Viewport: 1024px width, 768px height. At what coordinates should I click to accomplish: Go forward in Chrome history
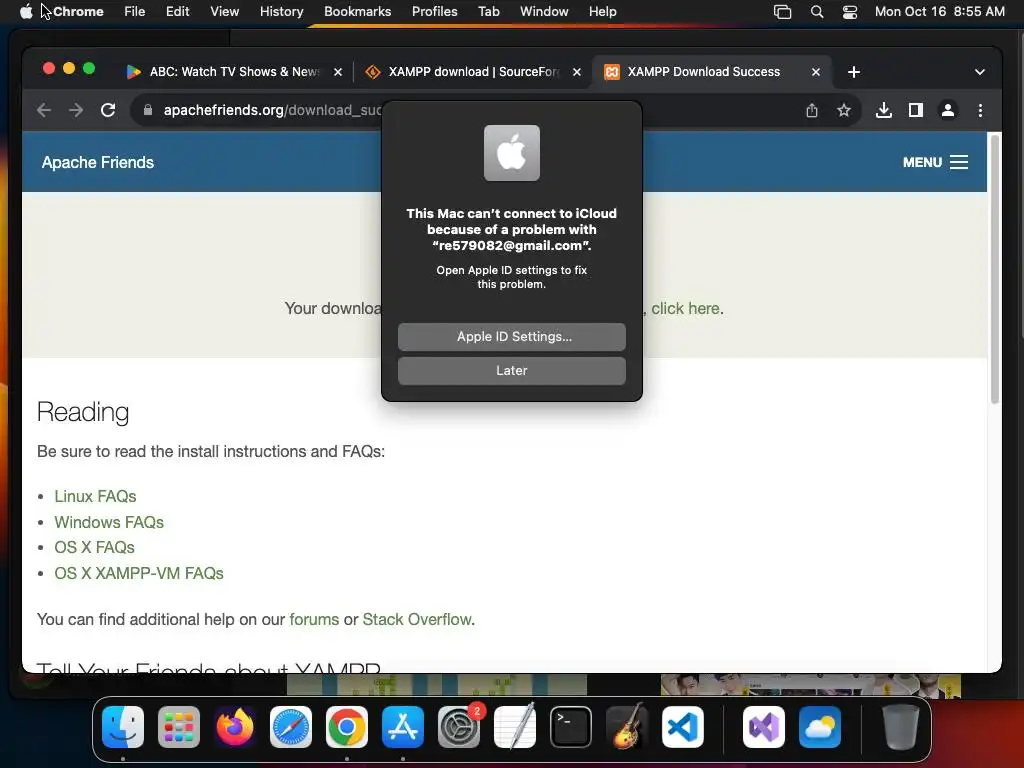click(x=76, y=110)
